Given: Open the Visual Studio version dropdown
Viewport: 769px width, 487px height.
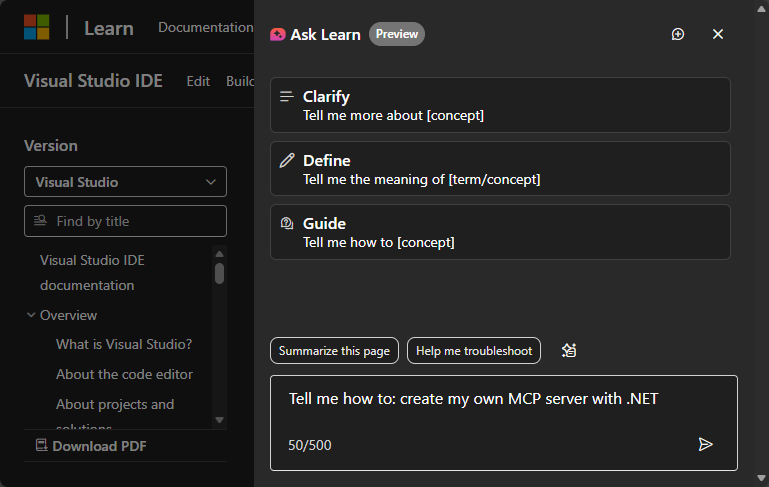Looking at the screenshot, I should click(x=125, y=182).
